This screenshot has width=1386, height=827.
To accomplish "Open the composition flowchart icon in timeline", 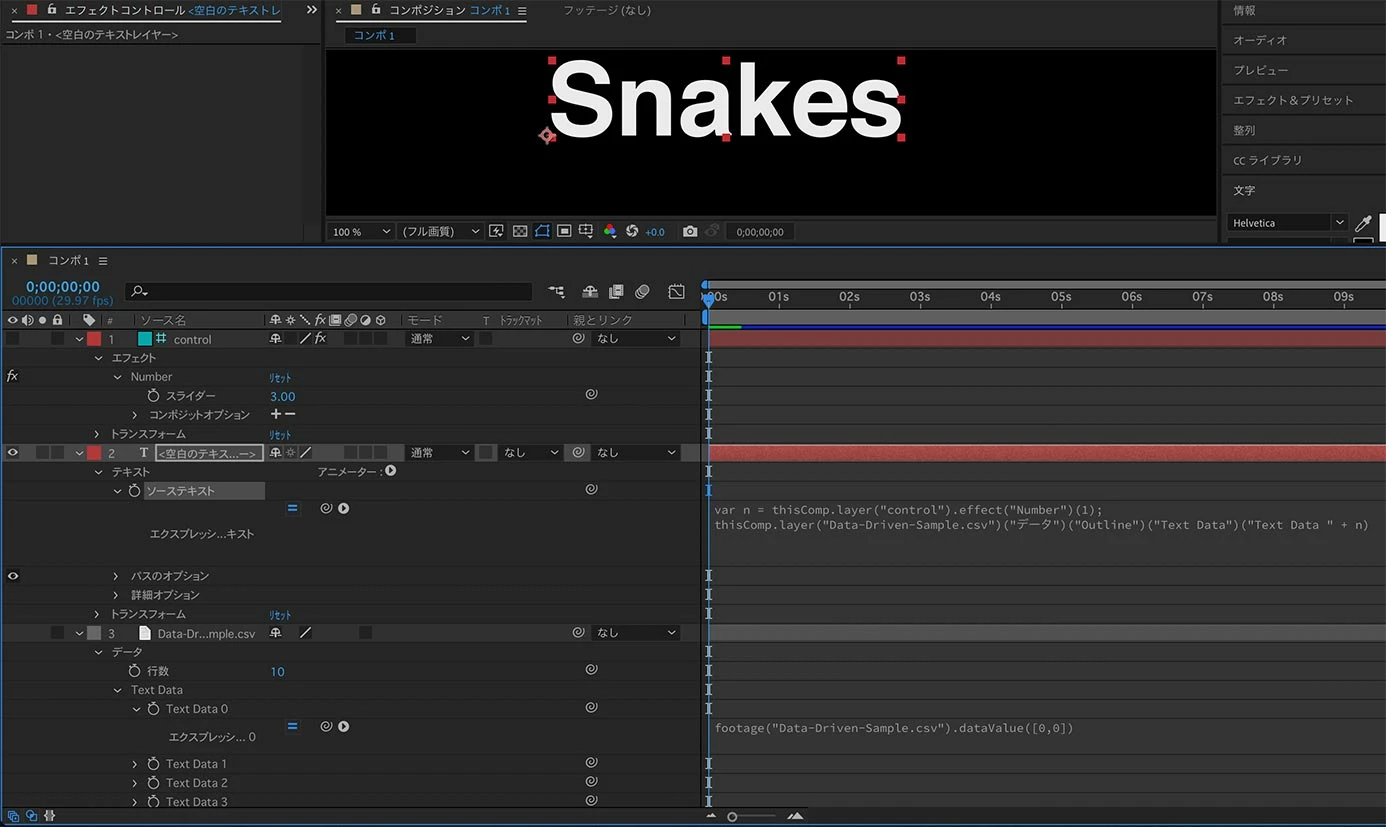I will (557, 291).
